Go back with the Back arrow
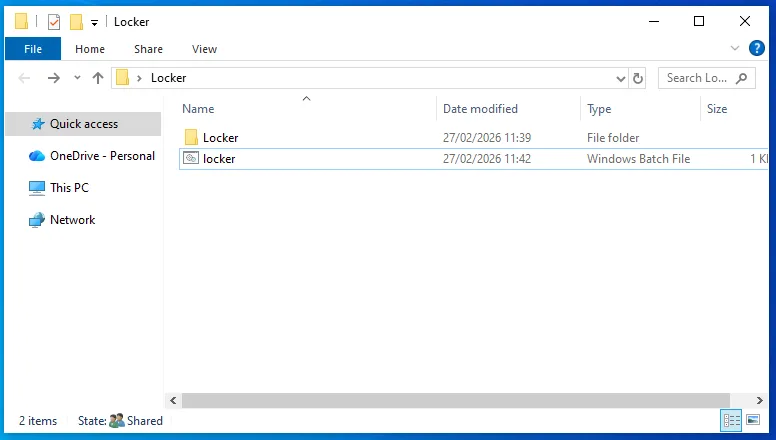 pos(24,78)
